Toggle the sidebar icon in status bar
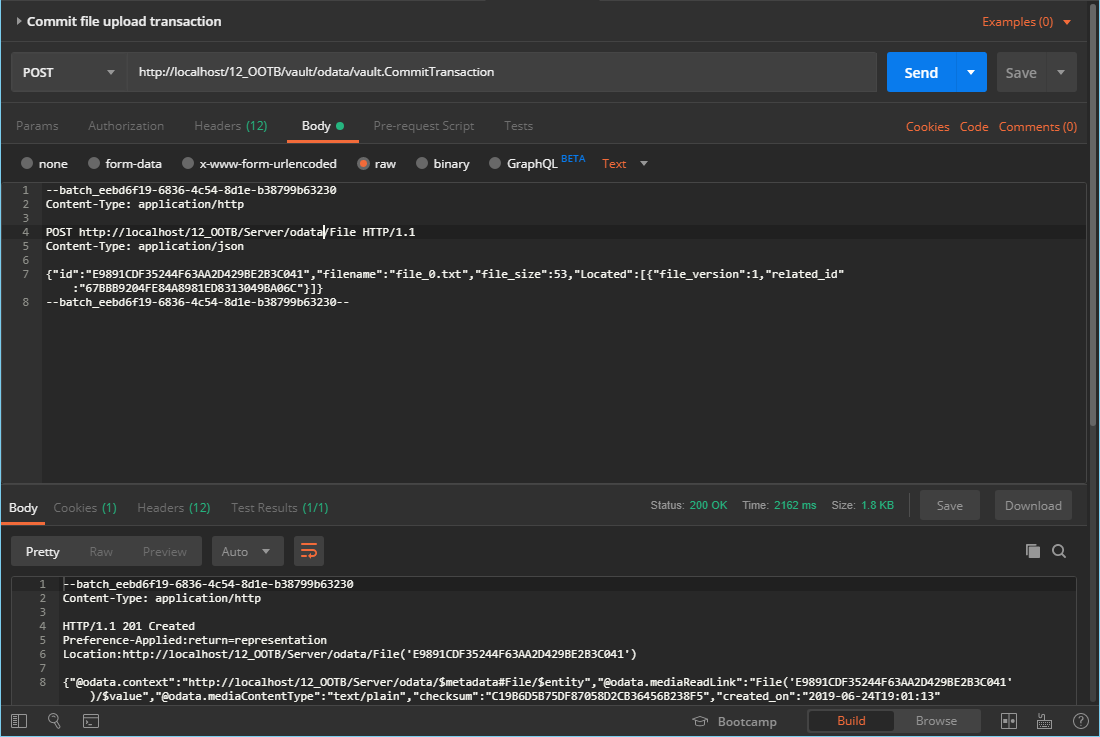Viewport: 1100px width, 737px height. tap(19, 721)
